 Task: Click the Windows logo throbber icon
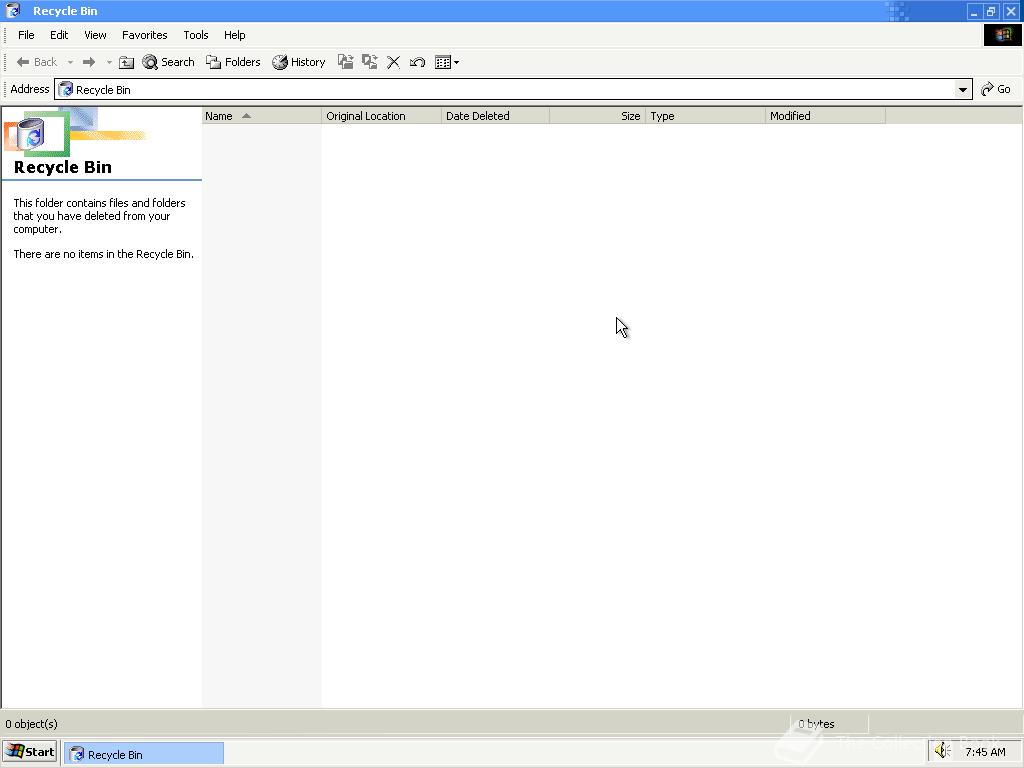click(x=1002, y=35)
